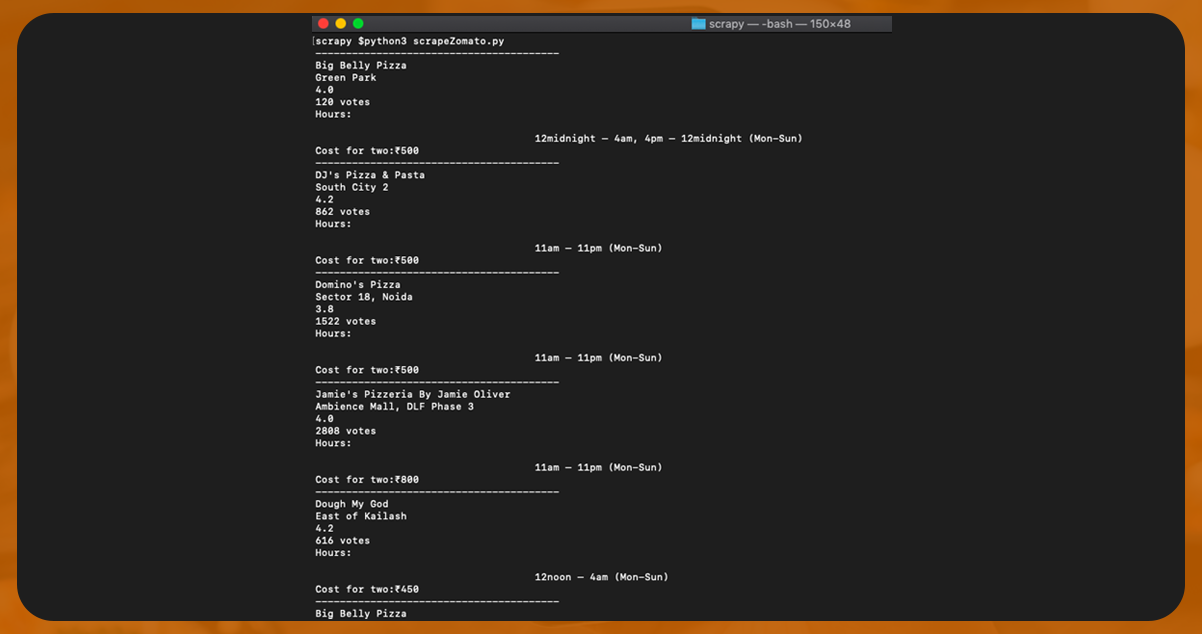This screenshot has height=634, width=1202.
Task: Click the yellow minimize window button
Action: coord(340,23)
